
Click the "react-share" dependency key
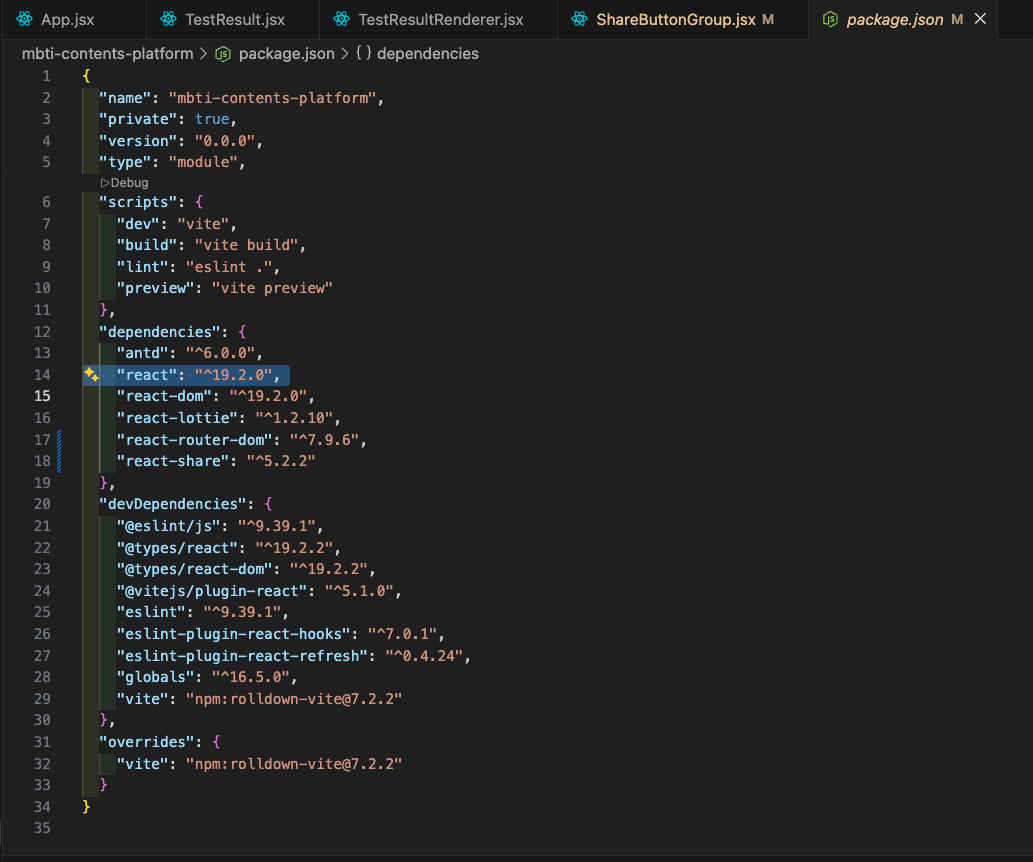(173, 461)
